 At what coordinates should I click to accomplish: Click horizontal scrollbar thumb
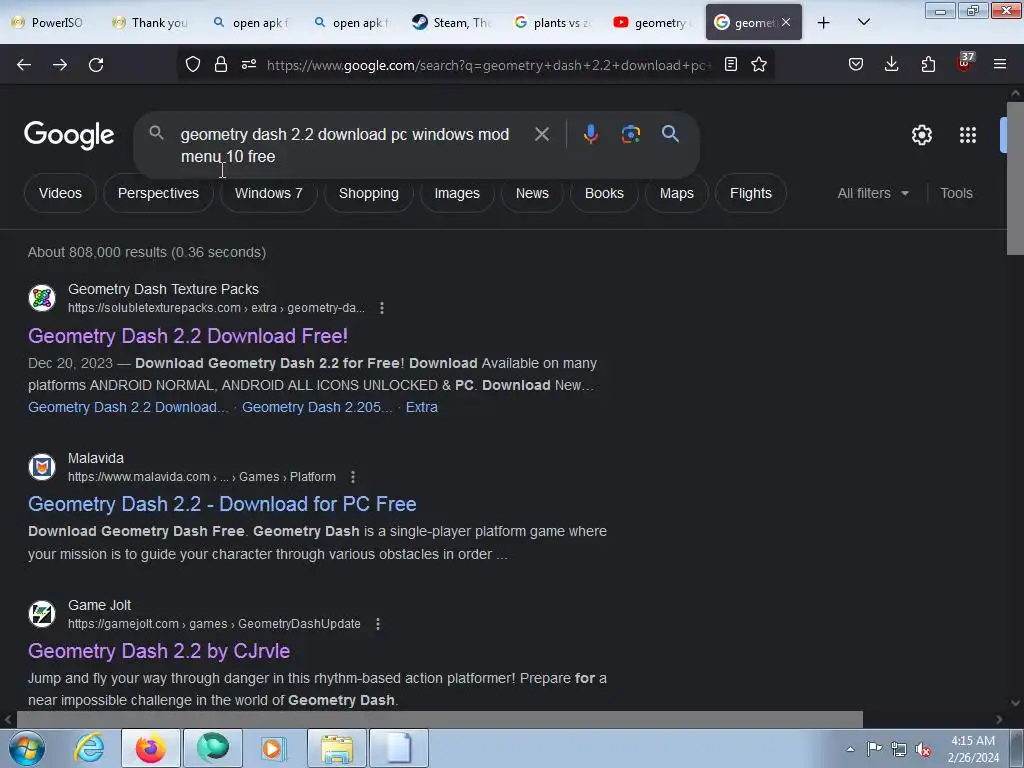(440, 719)
